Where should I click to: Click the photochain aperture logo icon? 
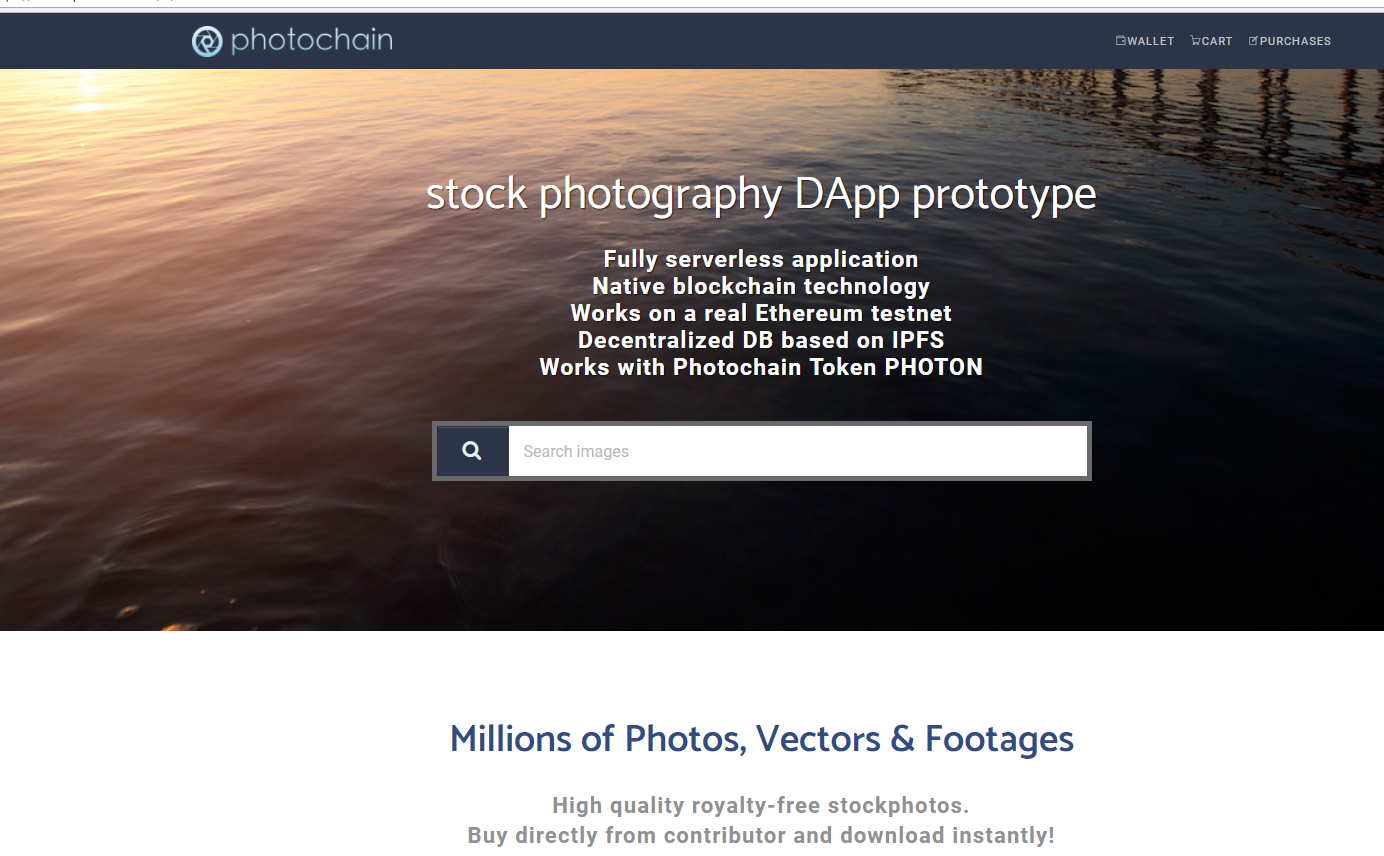coord(207,41)
